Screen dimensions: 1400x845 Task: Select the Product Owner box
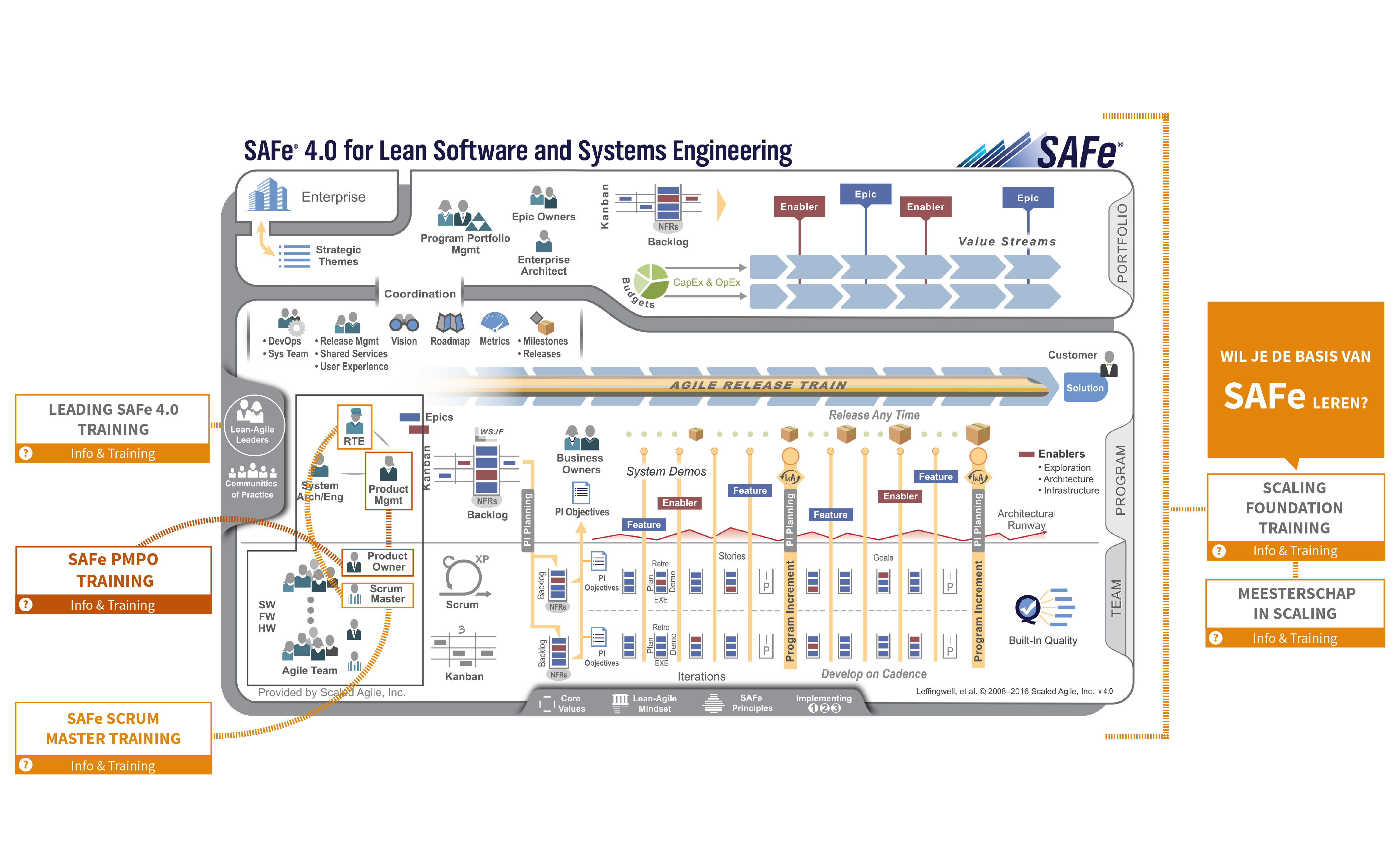378,562
